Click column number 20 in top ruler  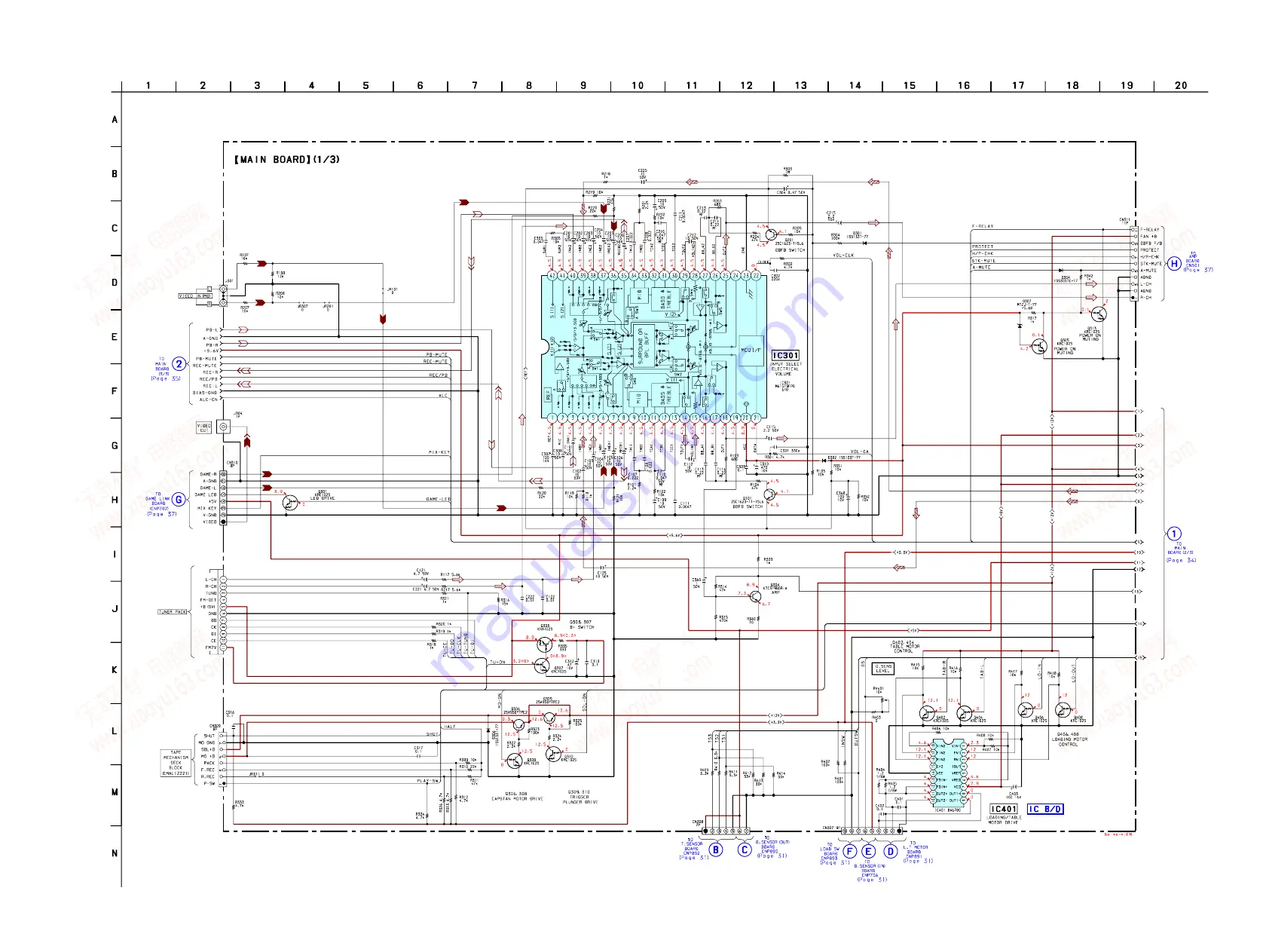pyautogui.click(x=1181, y=86)
